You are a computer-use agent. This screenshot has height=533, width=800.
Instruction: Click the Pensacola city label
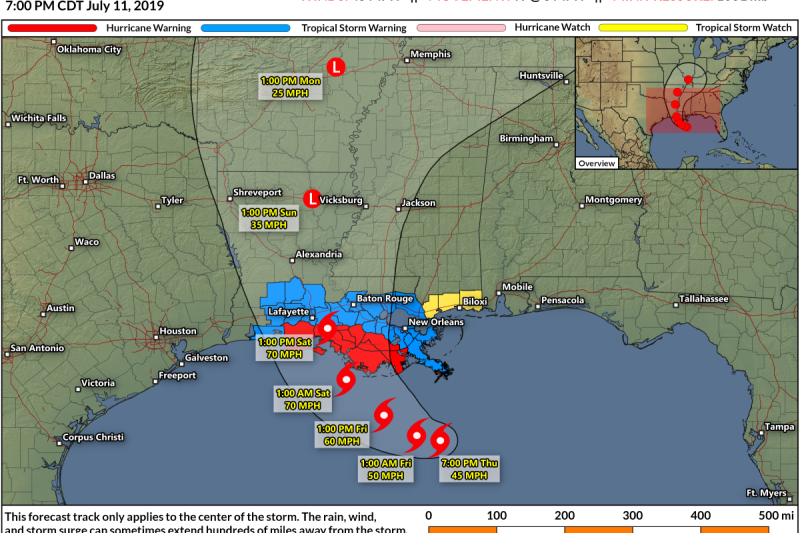coord(562,300)
